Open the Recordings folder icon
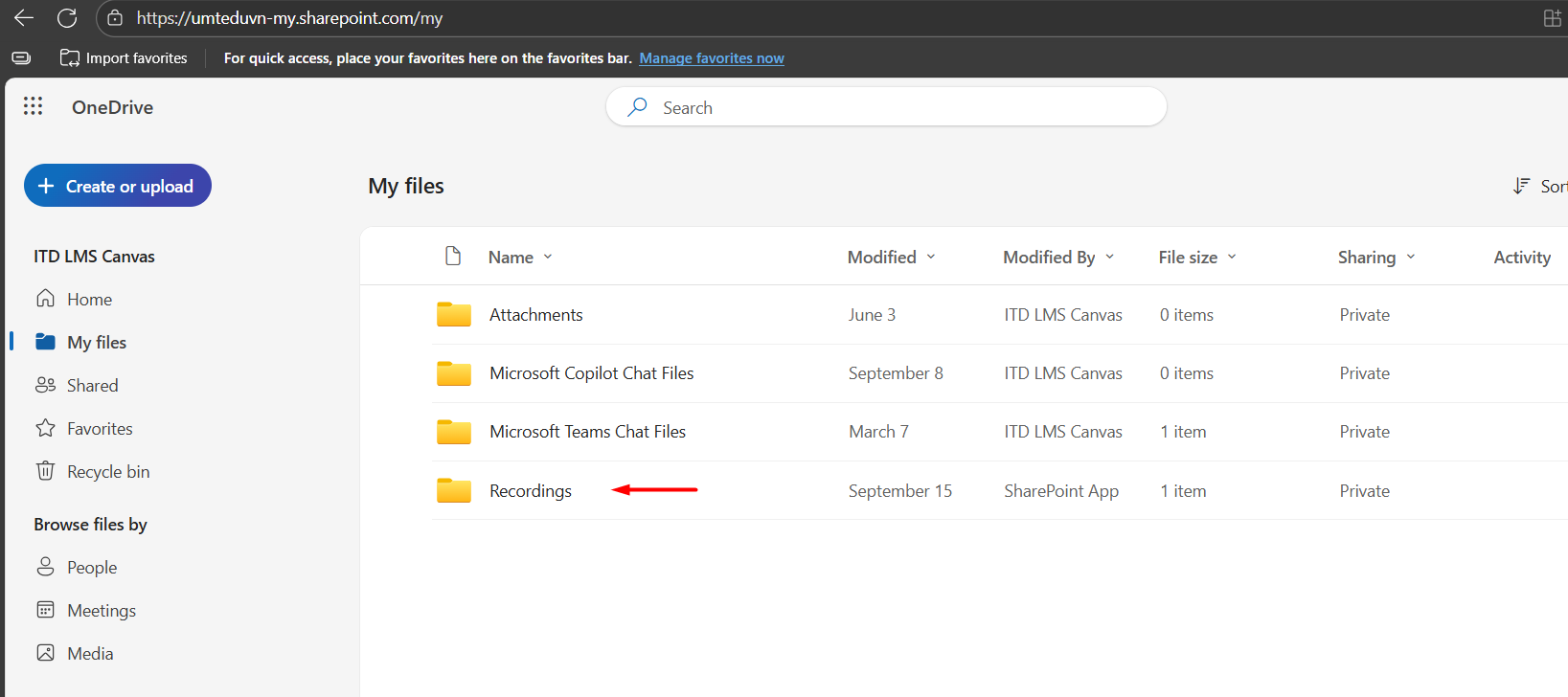 click(453, 491)
